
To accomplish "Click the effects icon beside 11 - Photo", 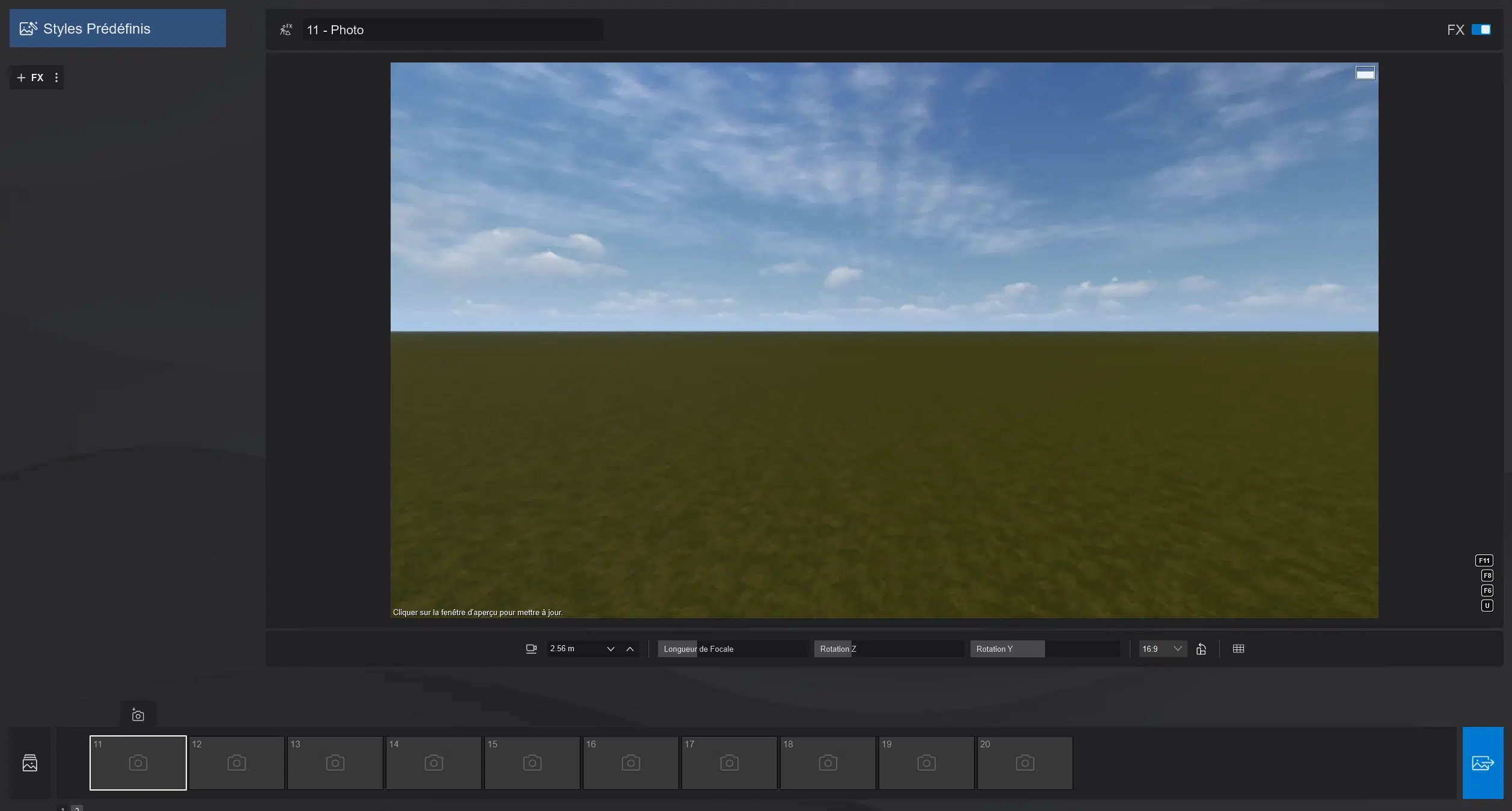I will click(286, 29).
